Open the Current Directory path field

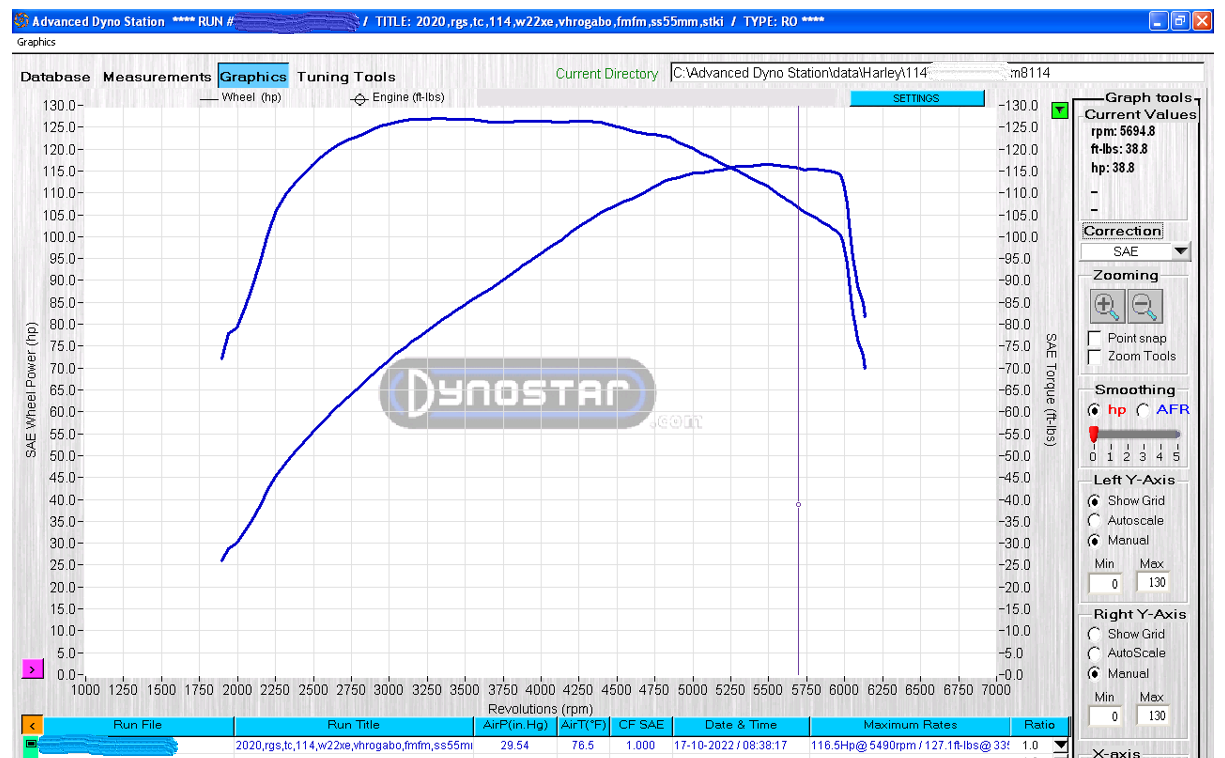[x=936, y=73]
